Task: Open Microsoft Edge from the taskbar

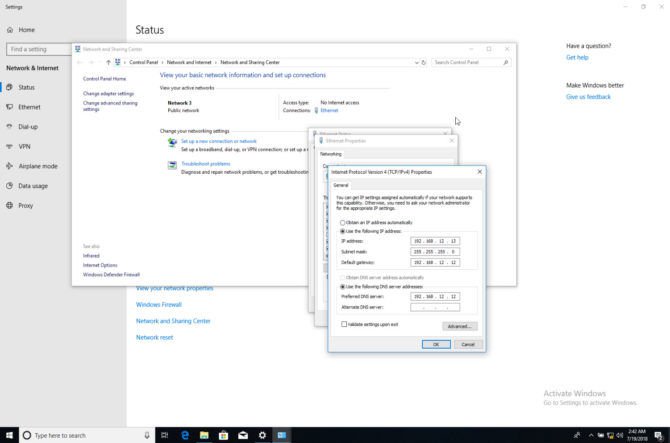Action: (186, 436)
